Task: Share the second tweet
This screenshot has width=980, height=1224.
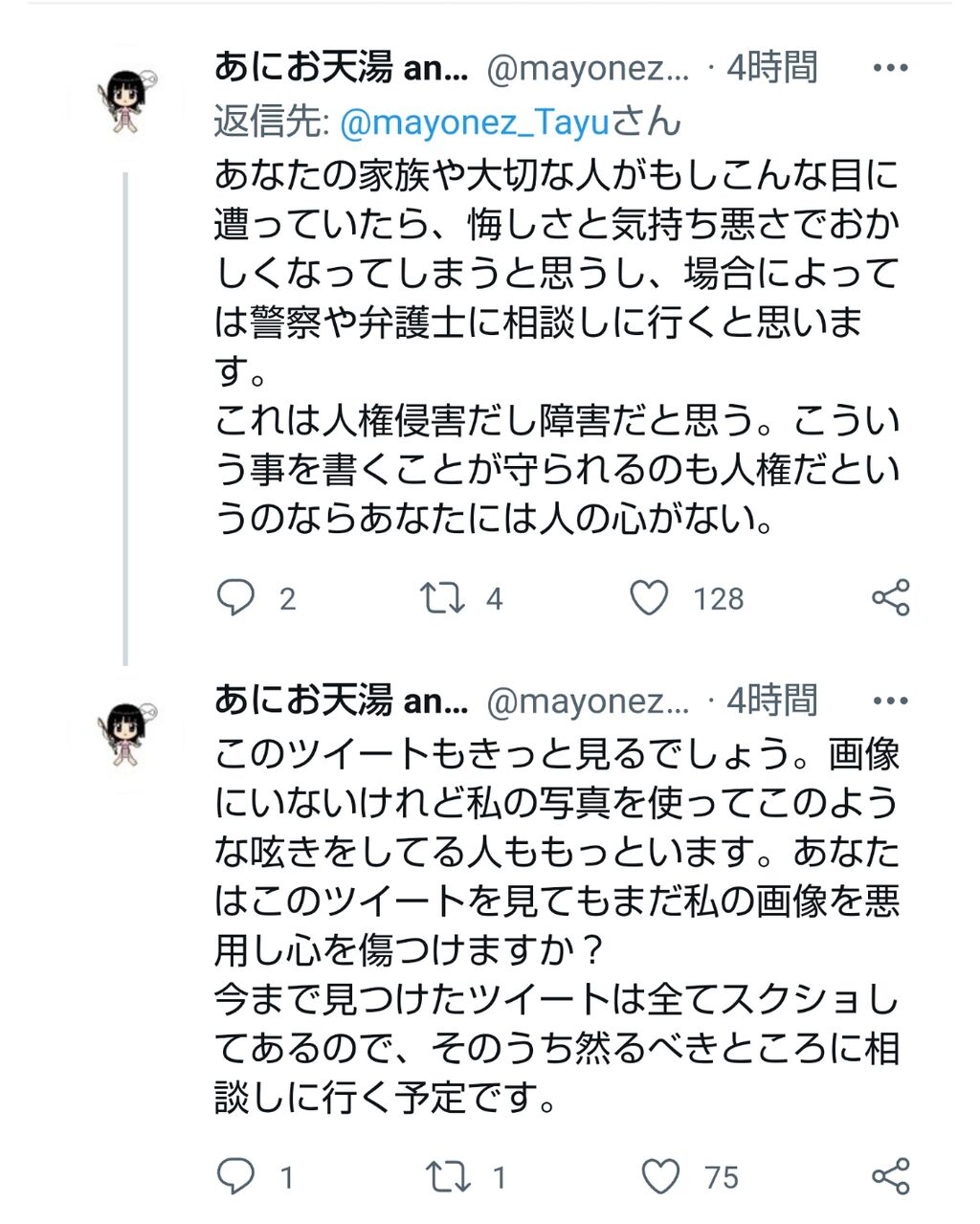Action: click(x=890, y=1176)
